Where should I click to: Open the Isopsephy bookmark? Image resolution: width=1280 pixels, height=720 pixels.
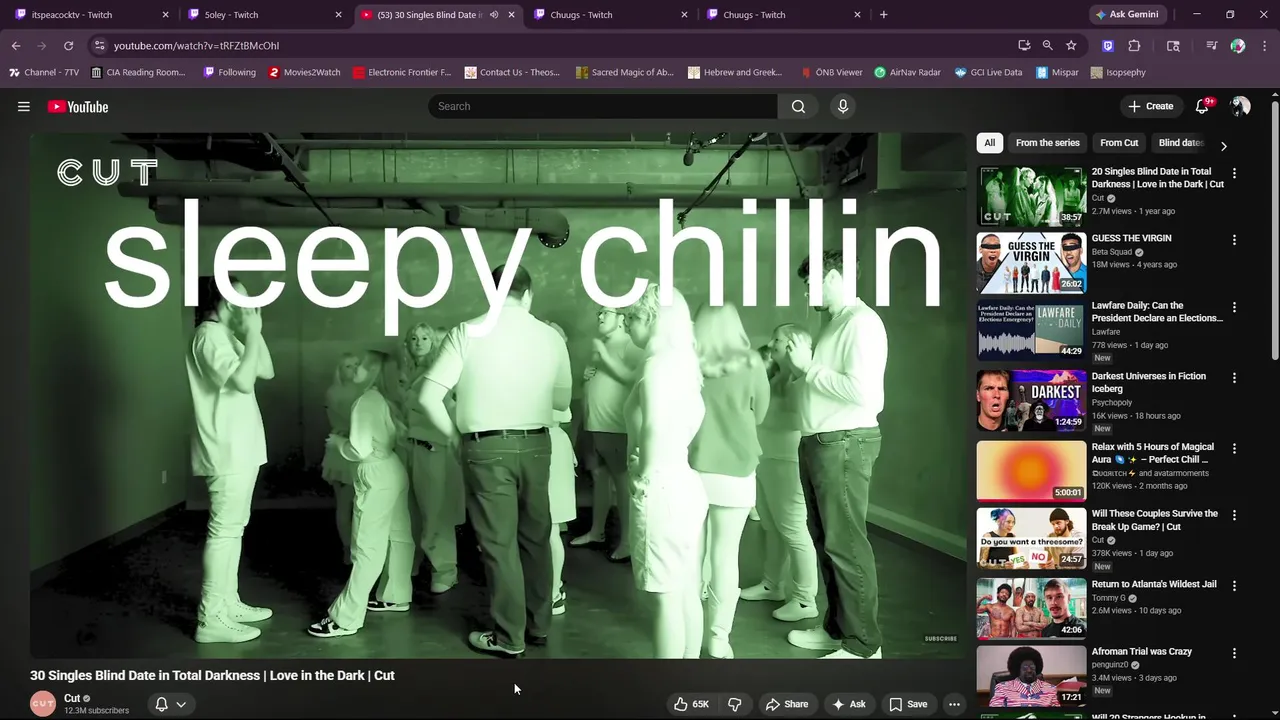click(x=1118, y=72)
